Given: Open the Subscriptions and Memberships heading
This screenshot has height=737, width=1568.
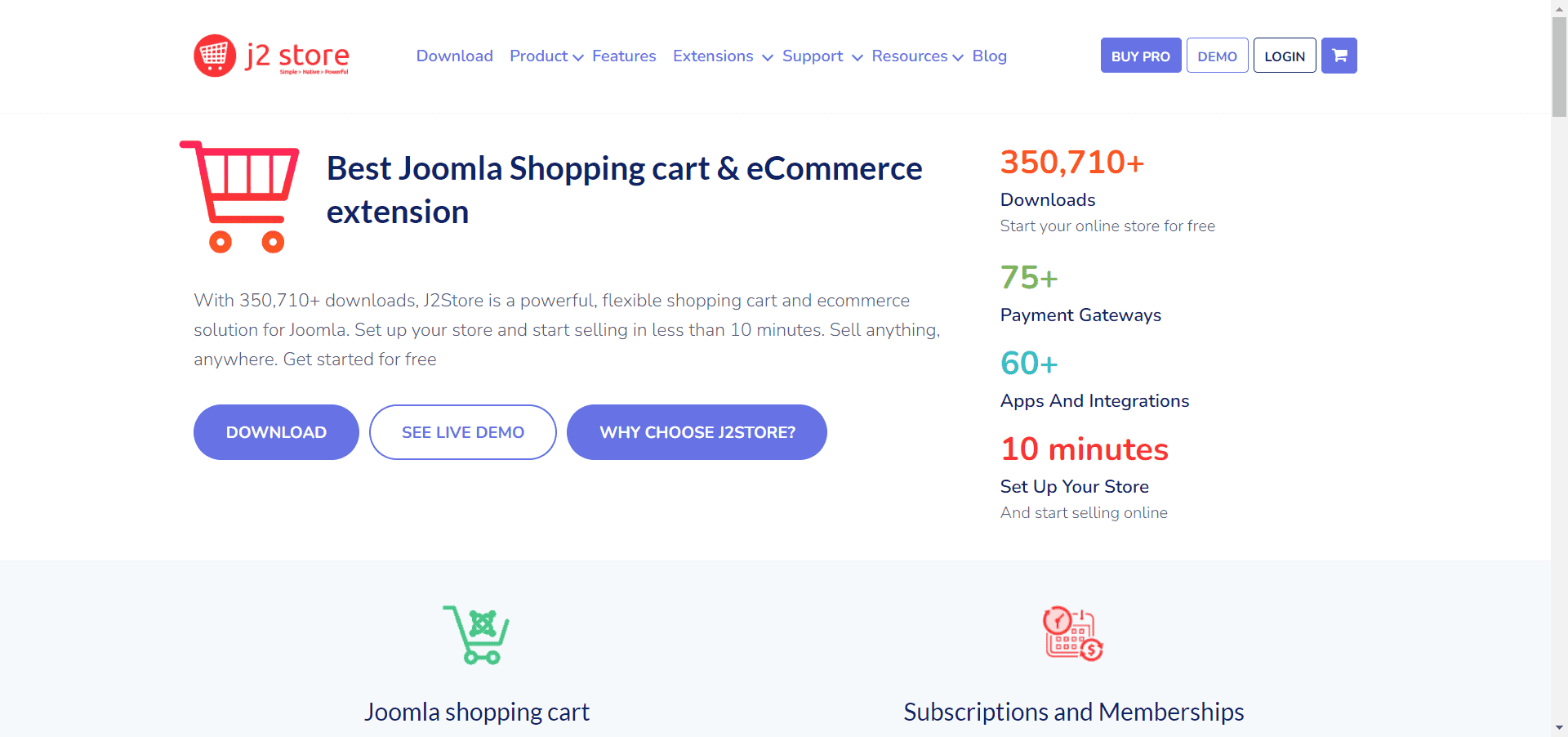Looking at the screenshot, I should click(1073, 712).
